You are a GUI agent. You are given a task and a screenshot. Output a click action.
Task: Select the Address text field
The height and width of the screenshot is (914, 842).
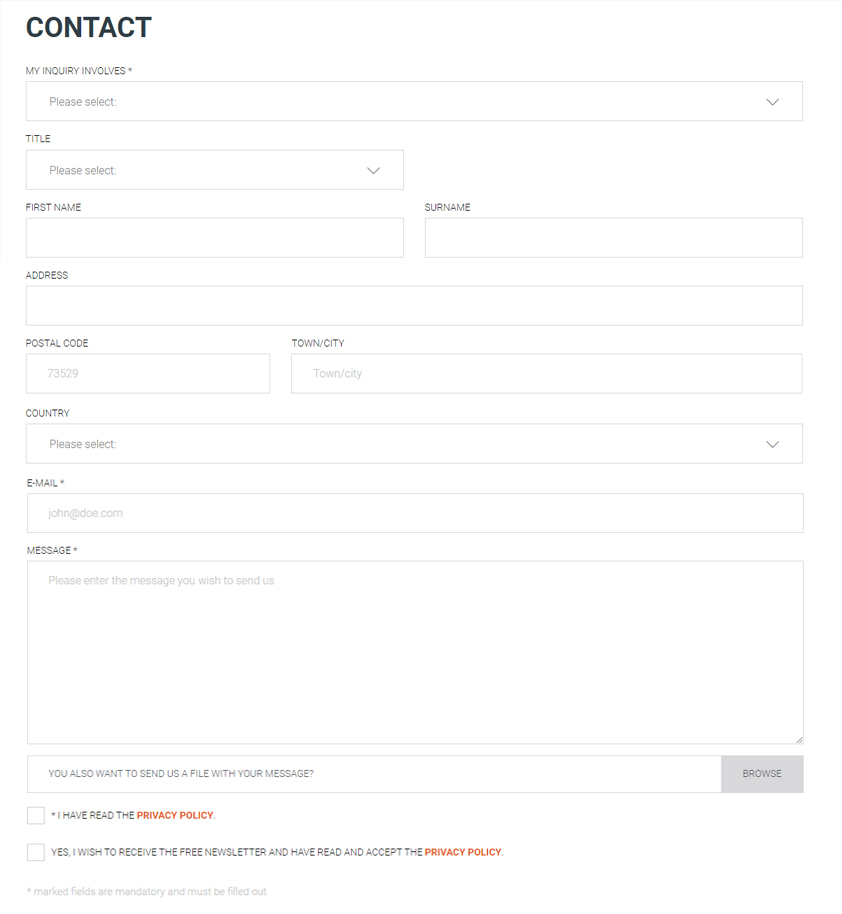(x=414, y=305)
